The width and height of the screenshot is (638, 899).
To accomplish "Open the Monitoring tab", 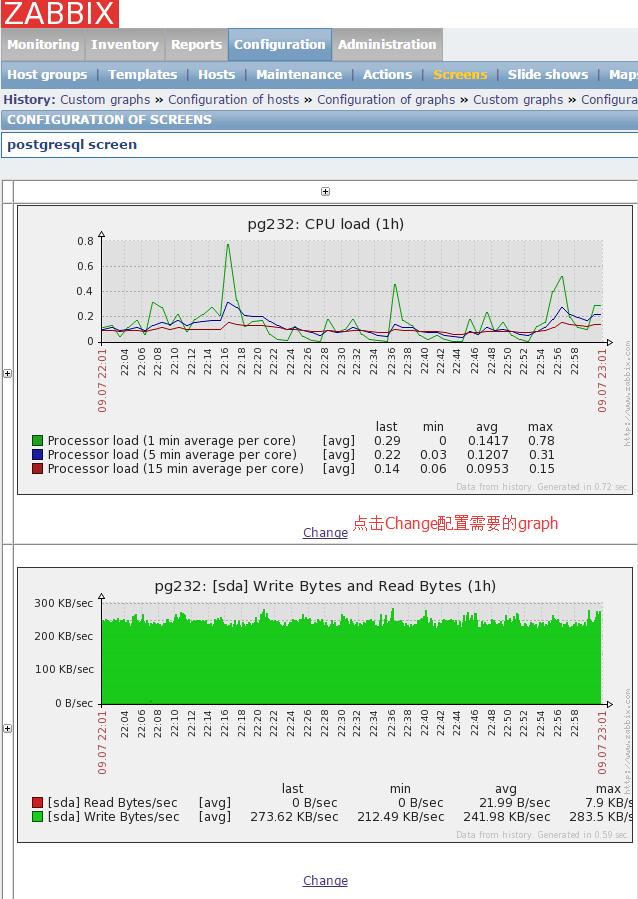I will click(43, 45).
